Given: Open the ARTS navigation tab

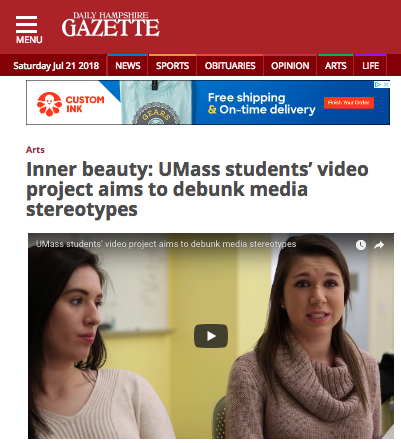Looking at the screenshot, I should pos(336,65).
